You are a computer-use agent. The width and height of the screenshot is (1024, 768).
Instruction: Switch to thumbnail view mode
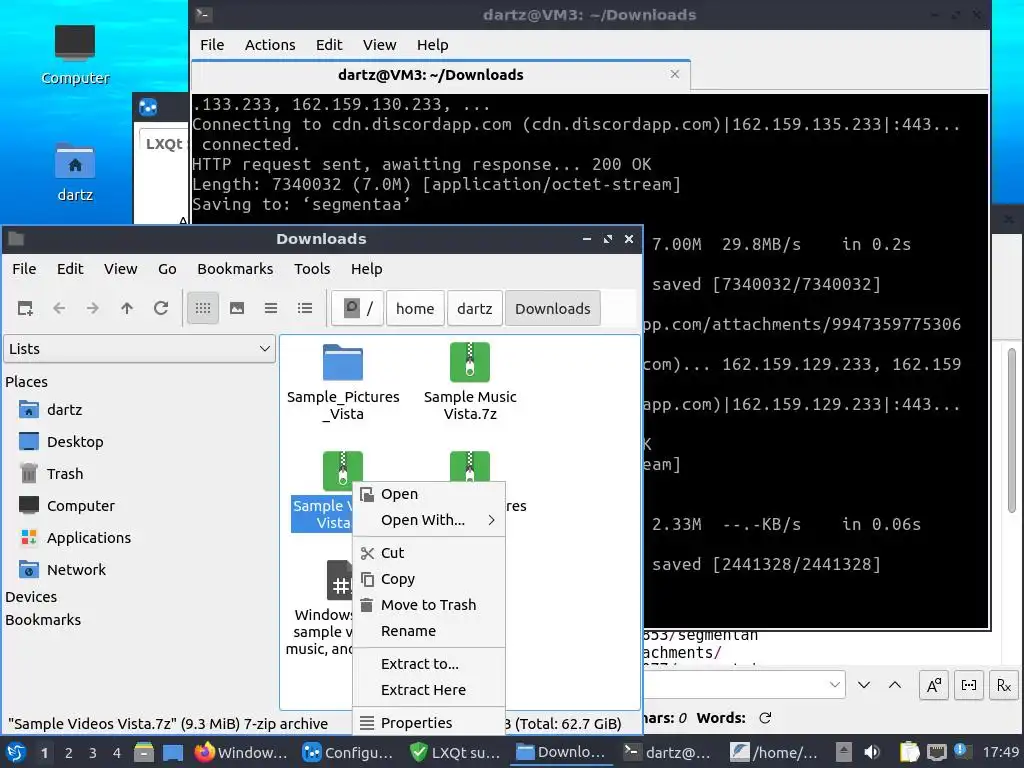(237, 308)
